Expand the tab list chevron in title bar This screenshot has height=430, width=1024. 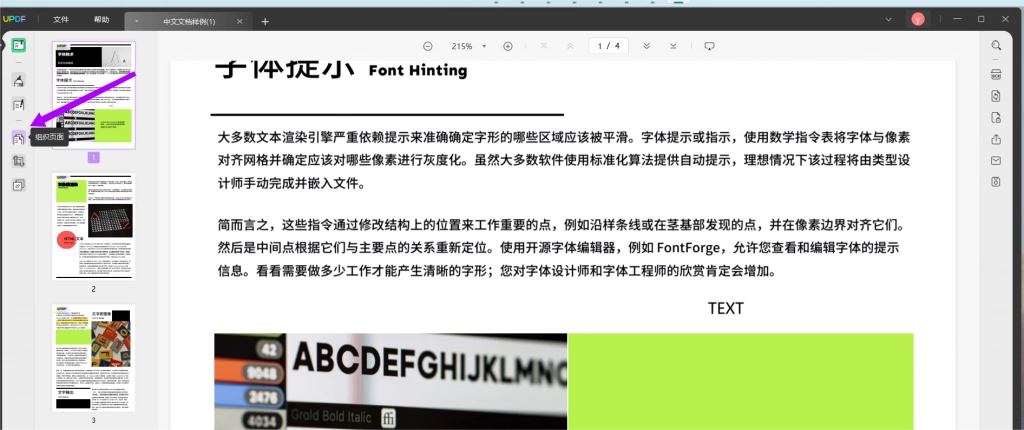[x=888, y=20]
